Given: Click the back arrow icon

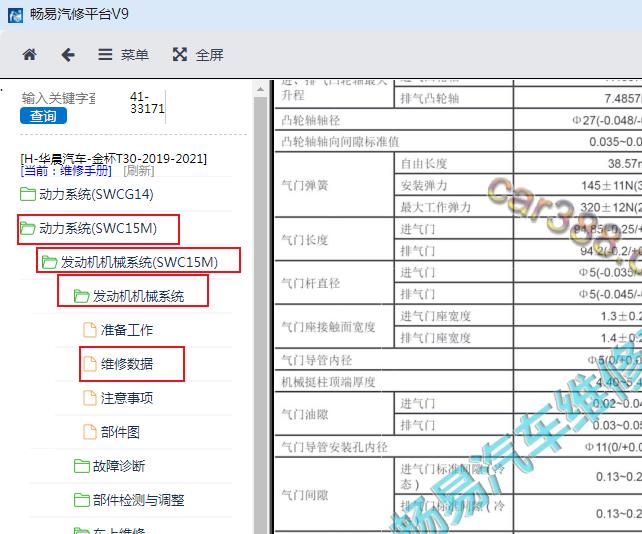Looking at the screenshot, I should [x=68, y=54].
